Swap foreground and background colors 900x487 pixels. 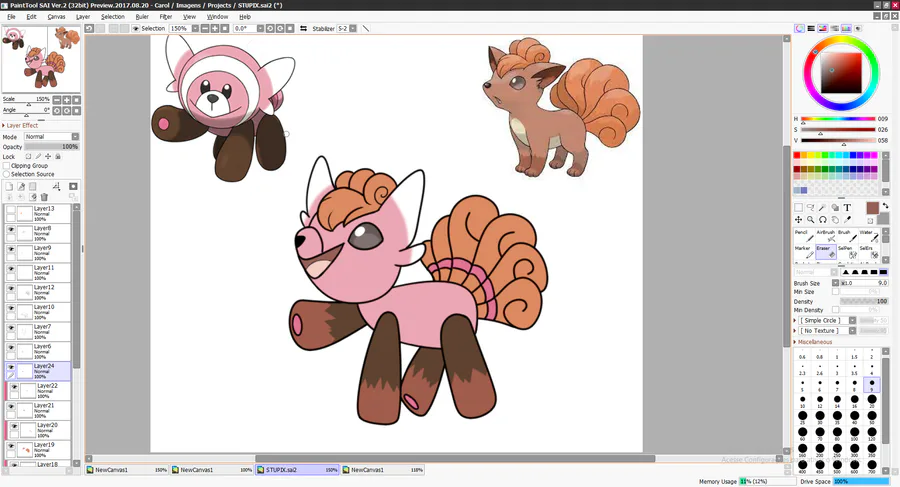pos(885,206)
